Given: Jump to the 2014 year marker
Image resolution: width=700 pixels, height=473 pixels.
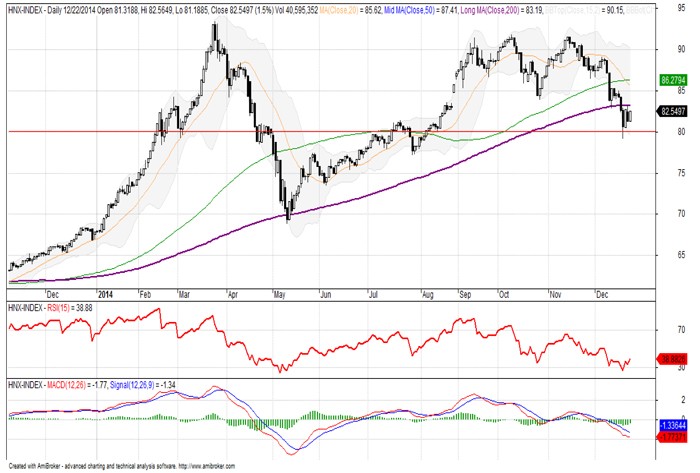Looking at the screenshot, I should [x=108, y=295].
